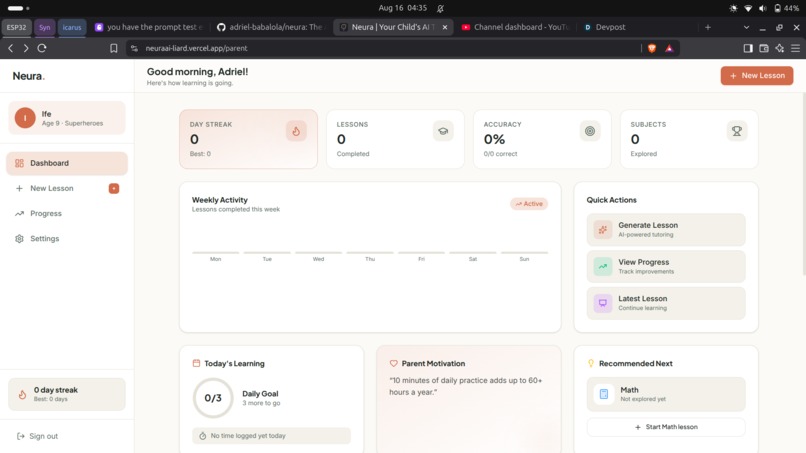Click the address bar URL field
This screenshot has width=806, height=453.
(383, 48)
